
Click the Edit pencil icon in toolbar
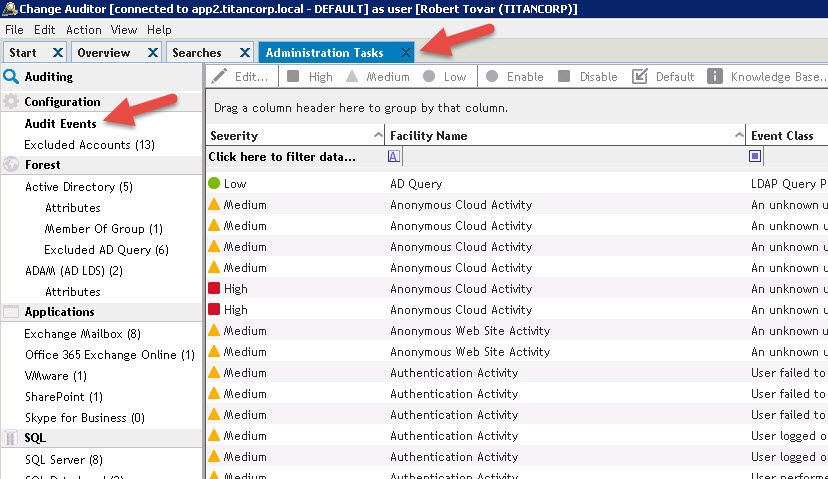[x=220, y=77]
